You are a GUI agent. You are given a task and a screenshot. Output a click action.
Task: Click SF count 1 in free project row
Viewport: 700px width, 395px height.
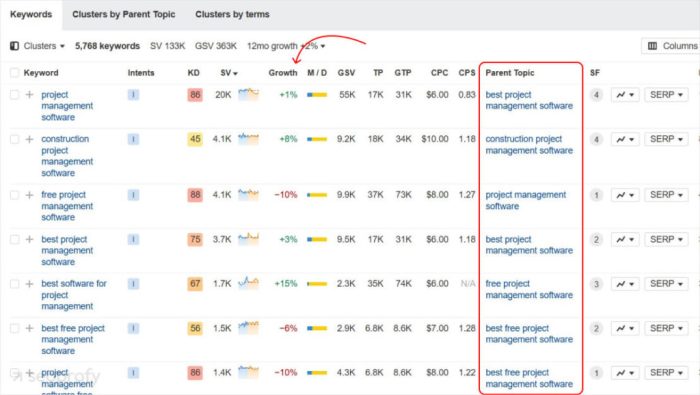pyautogui.click(x=596, y=195)
